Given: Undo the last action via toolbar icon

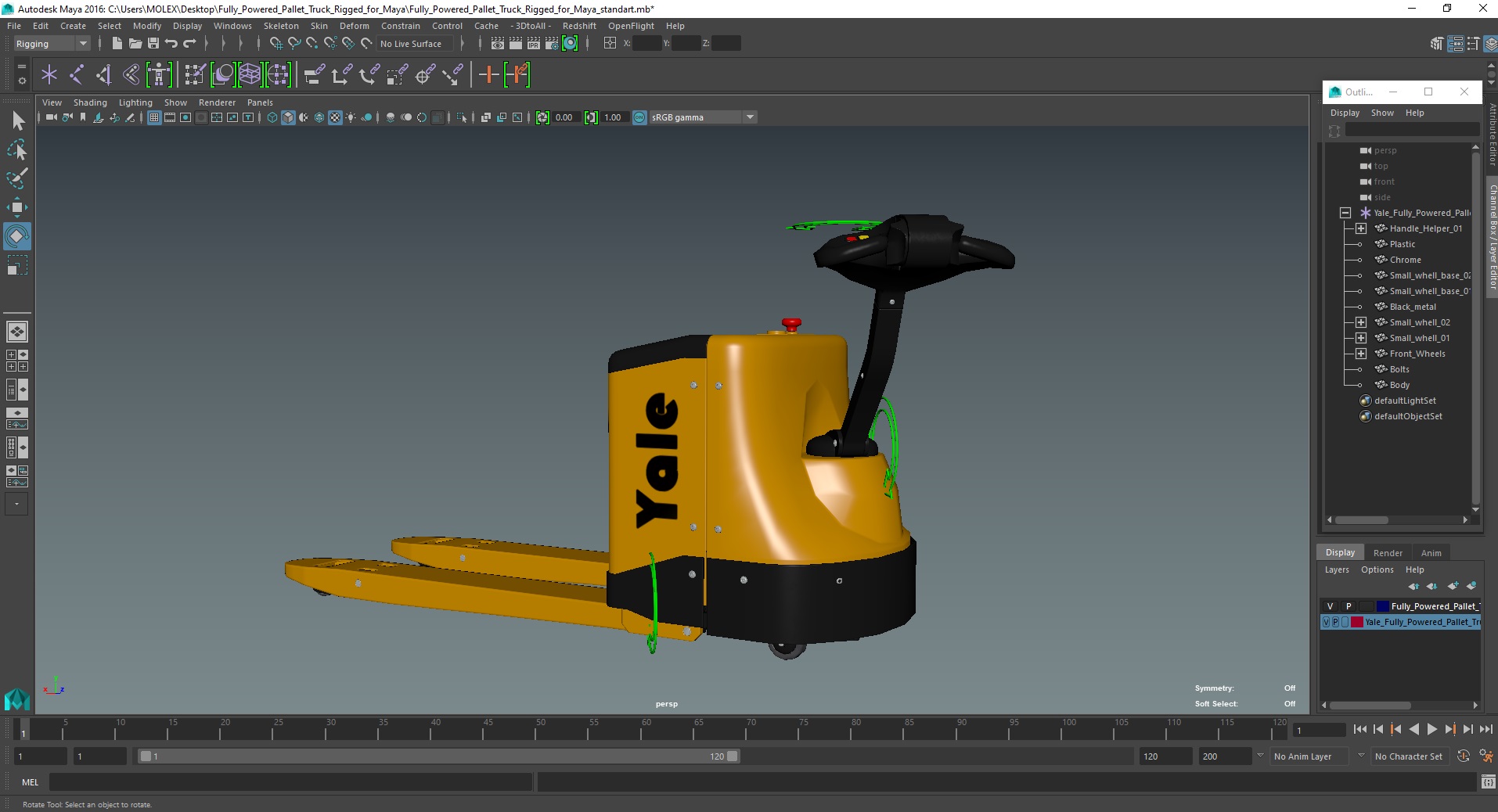Looking at the screenshot, I should [171, 44].
